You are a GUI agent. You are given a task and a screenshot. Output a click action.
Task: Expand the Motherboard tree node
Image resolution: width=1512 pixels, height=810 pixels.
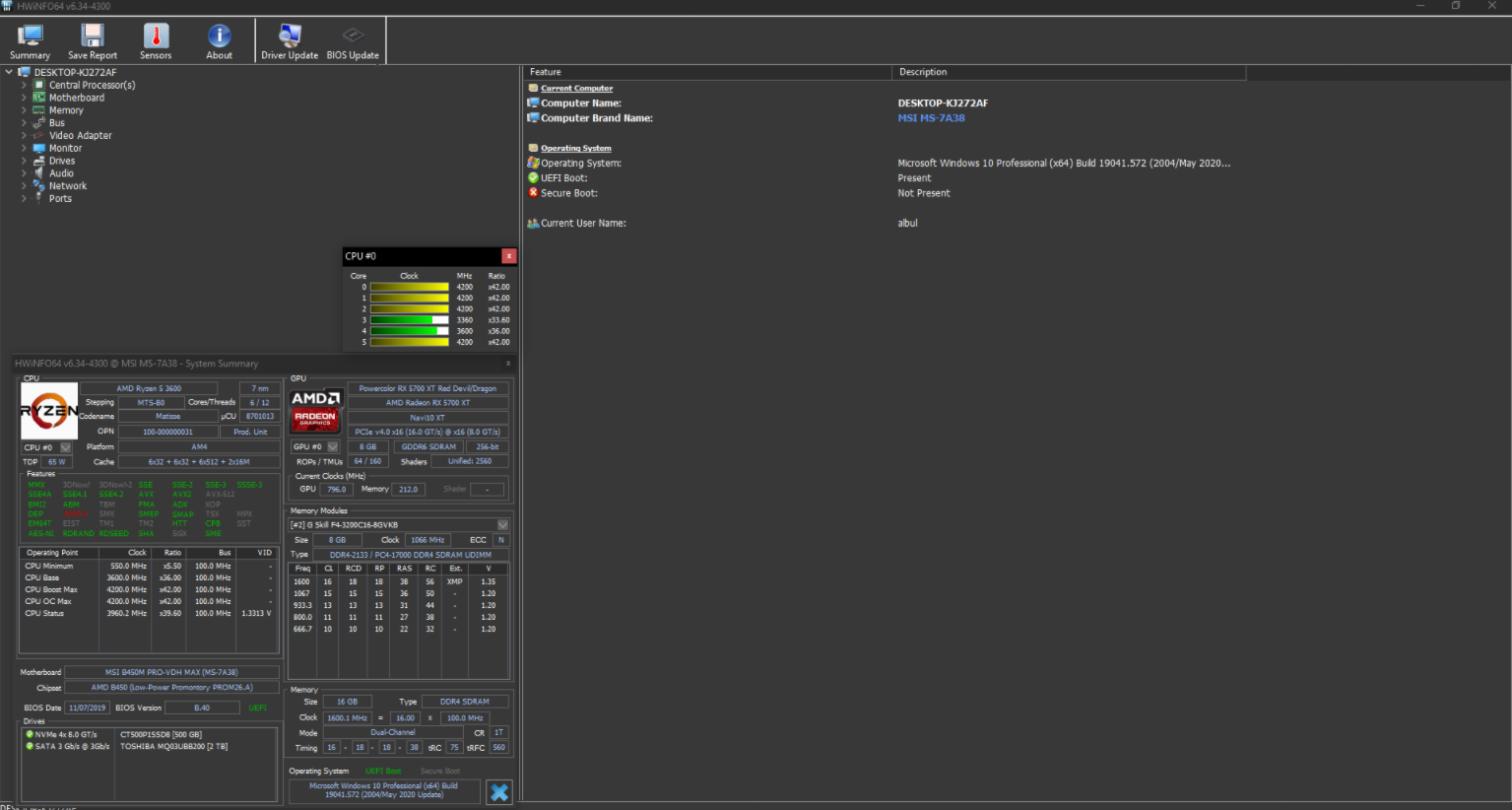pos(24,98)
